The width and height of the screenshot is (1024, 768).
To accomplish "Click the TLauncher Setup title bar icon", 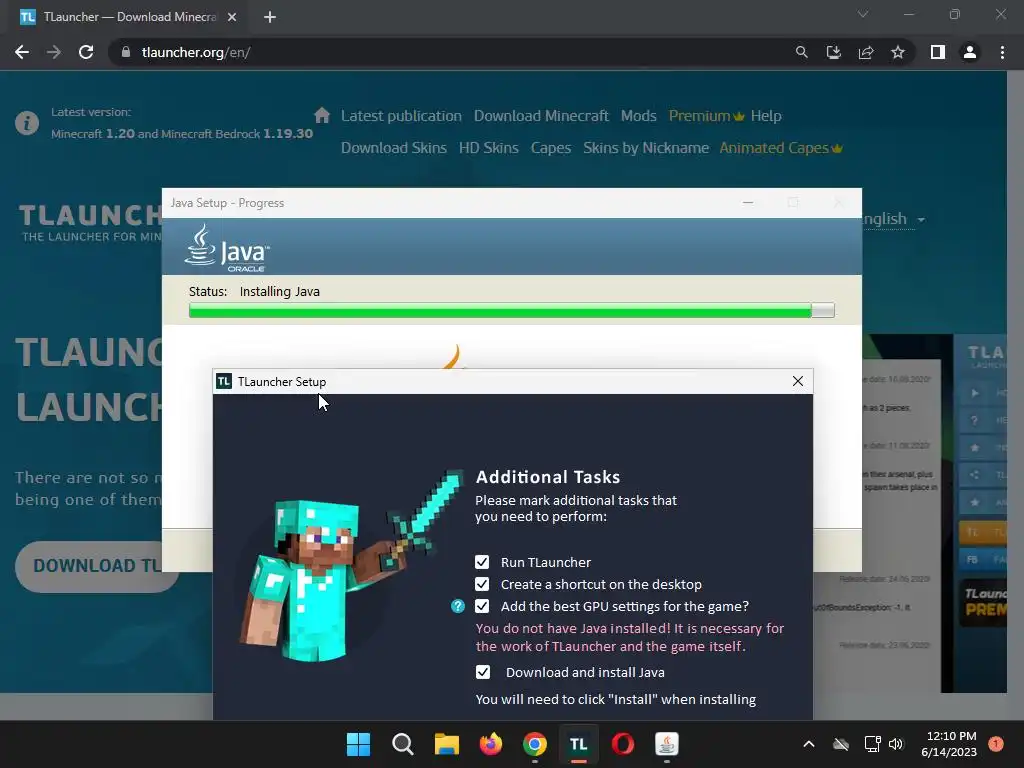I will click(x=224, y=381).
